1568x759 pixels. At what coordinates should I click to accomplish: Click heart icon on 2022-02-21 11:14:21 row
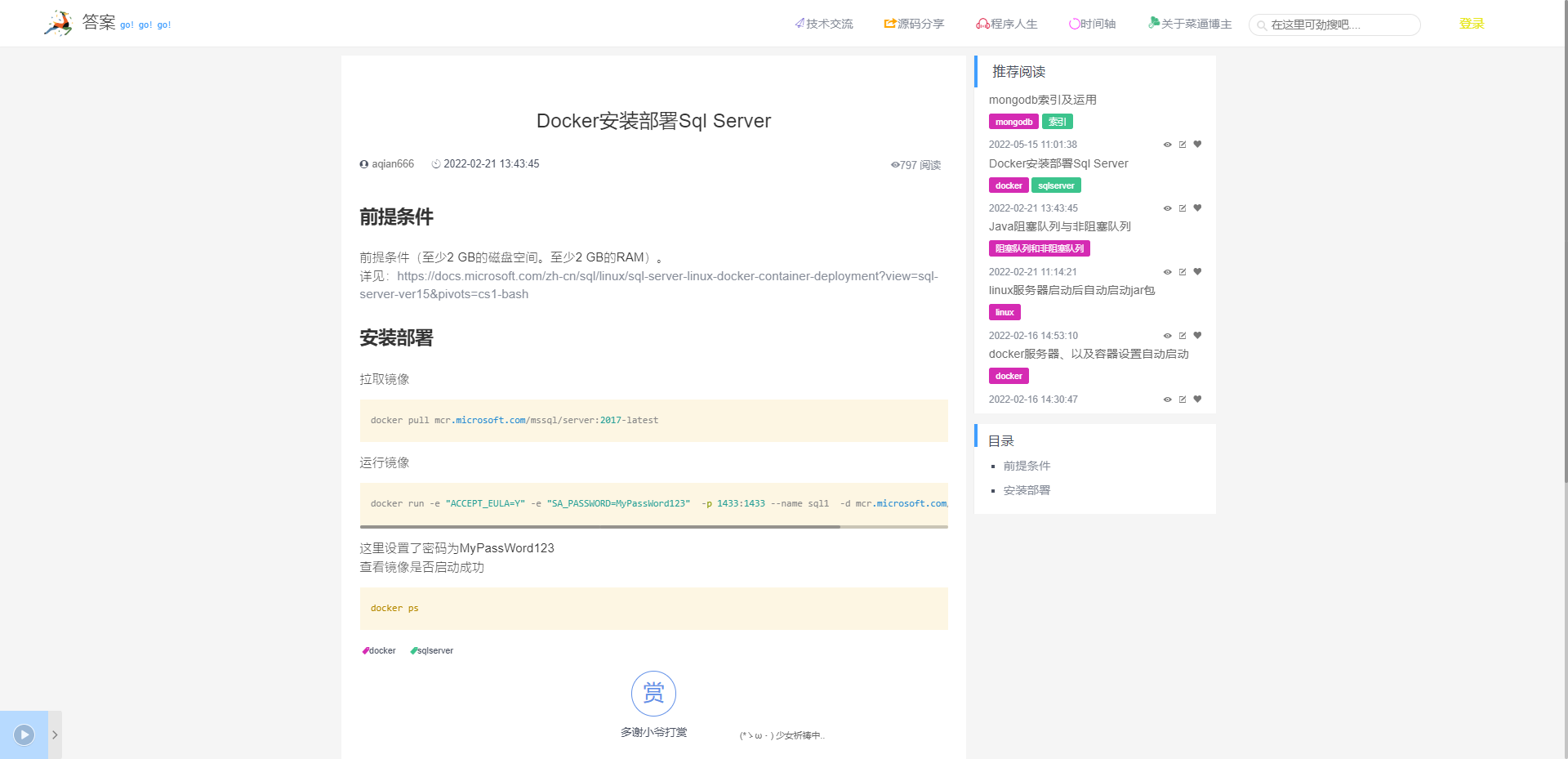(x=1197, y=272)
